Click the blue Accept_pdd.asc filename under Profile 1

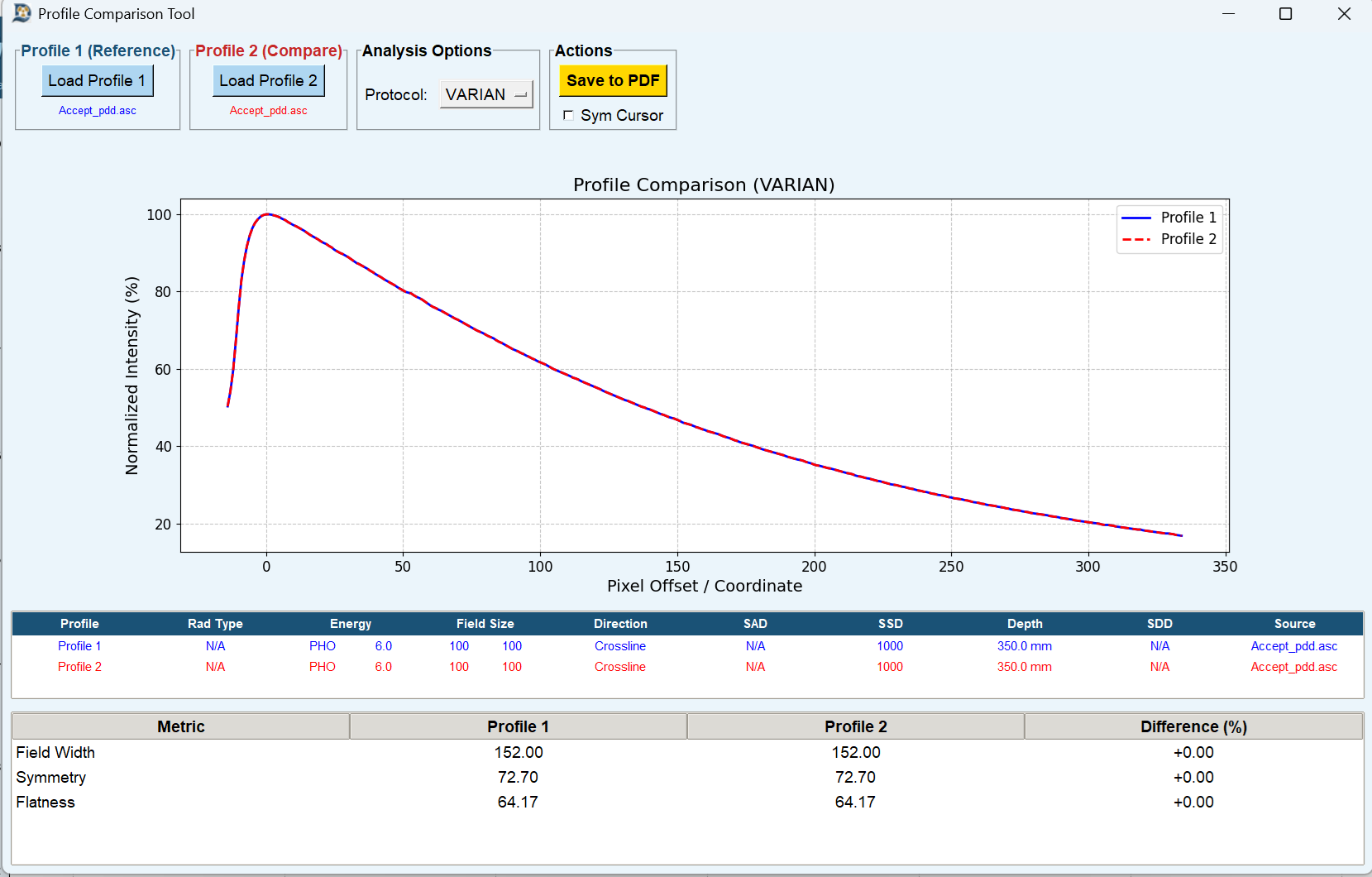[x=98, y=110]
